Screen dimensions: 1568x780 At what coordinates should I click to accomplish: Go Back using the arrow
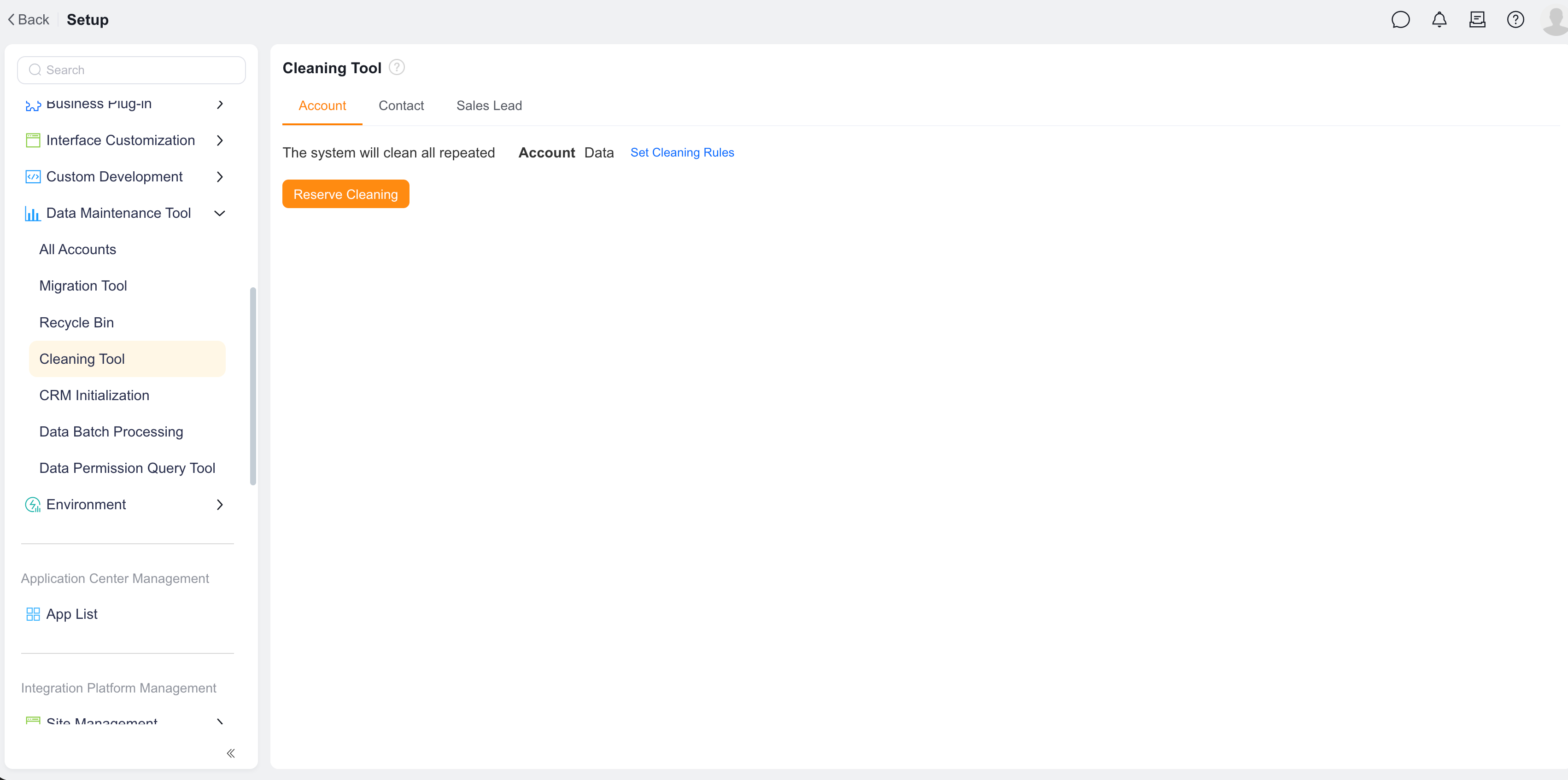coord(28,19)
